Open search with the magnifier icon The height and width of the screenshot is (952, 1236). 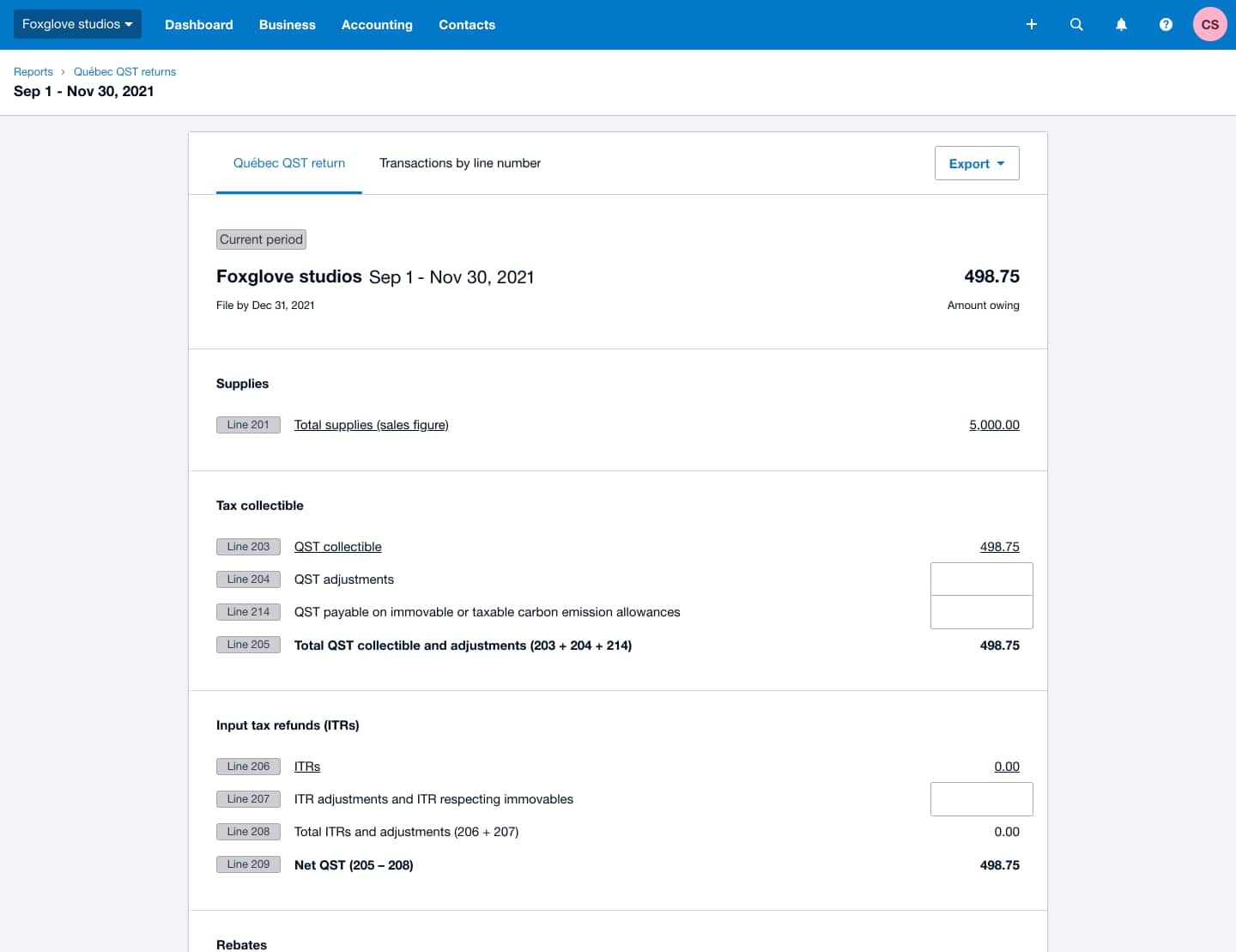[x=1076, y=25]
